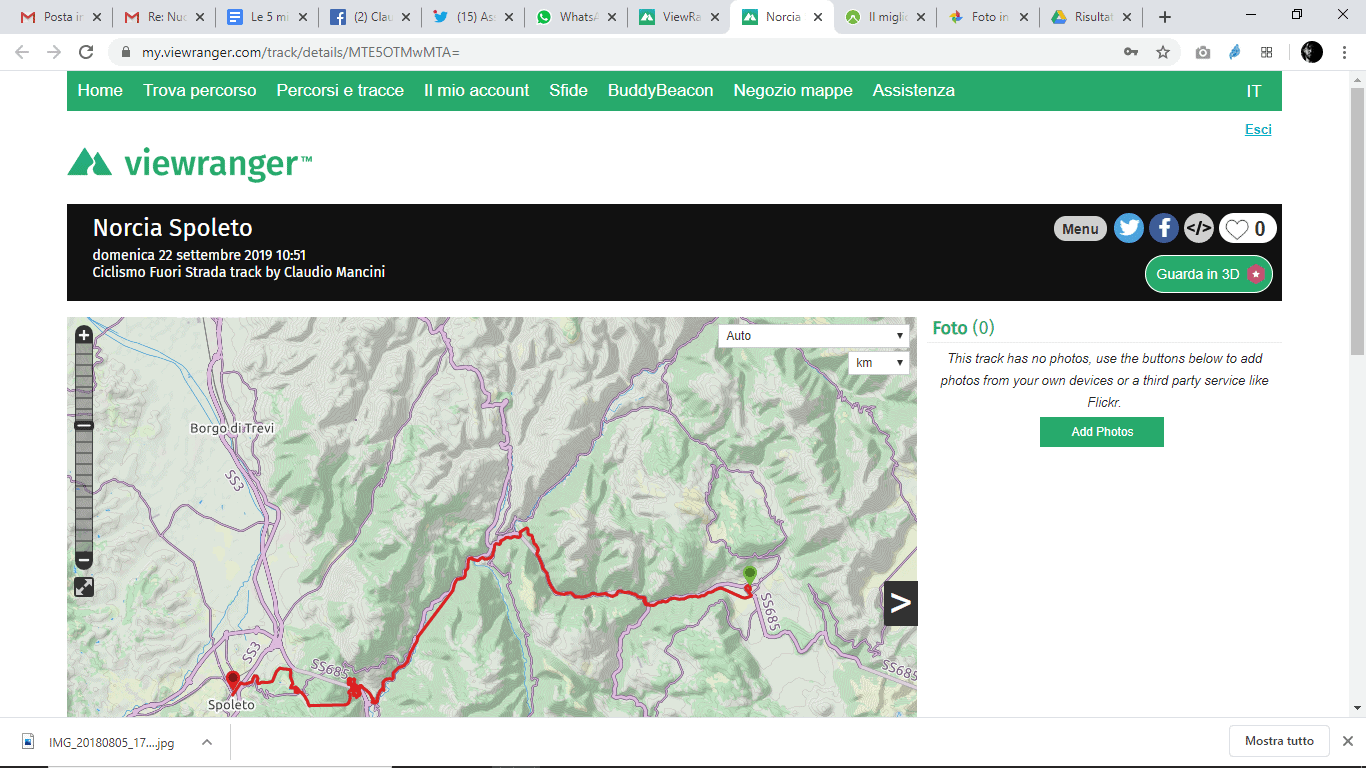Expand map side panel arrow
1366x768 pixels.
tap(900, 603)
